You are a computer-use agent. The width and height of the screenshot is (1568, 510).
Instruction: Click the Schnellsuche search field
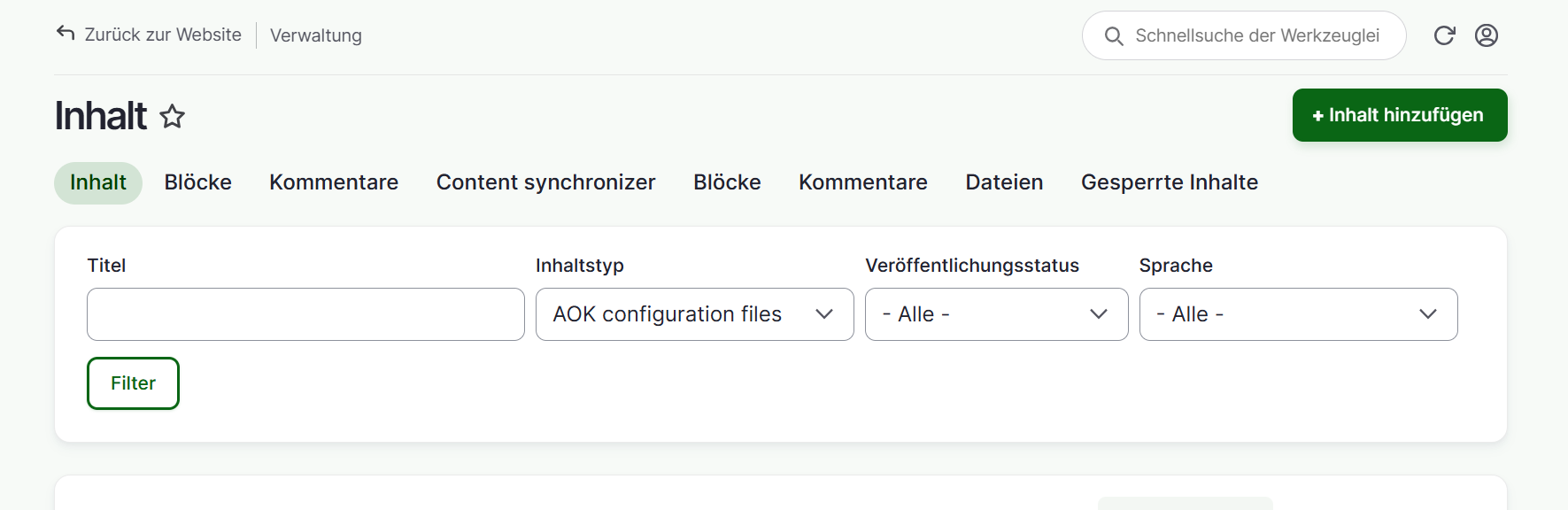(1257, 35)
